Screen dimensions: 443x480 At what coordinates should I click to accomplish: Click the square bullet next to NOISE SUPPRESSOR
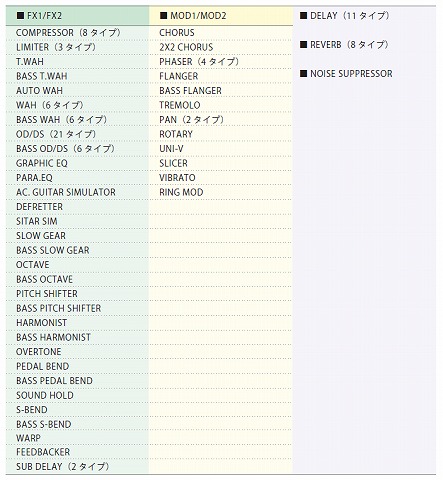pos(303,74)
